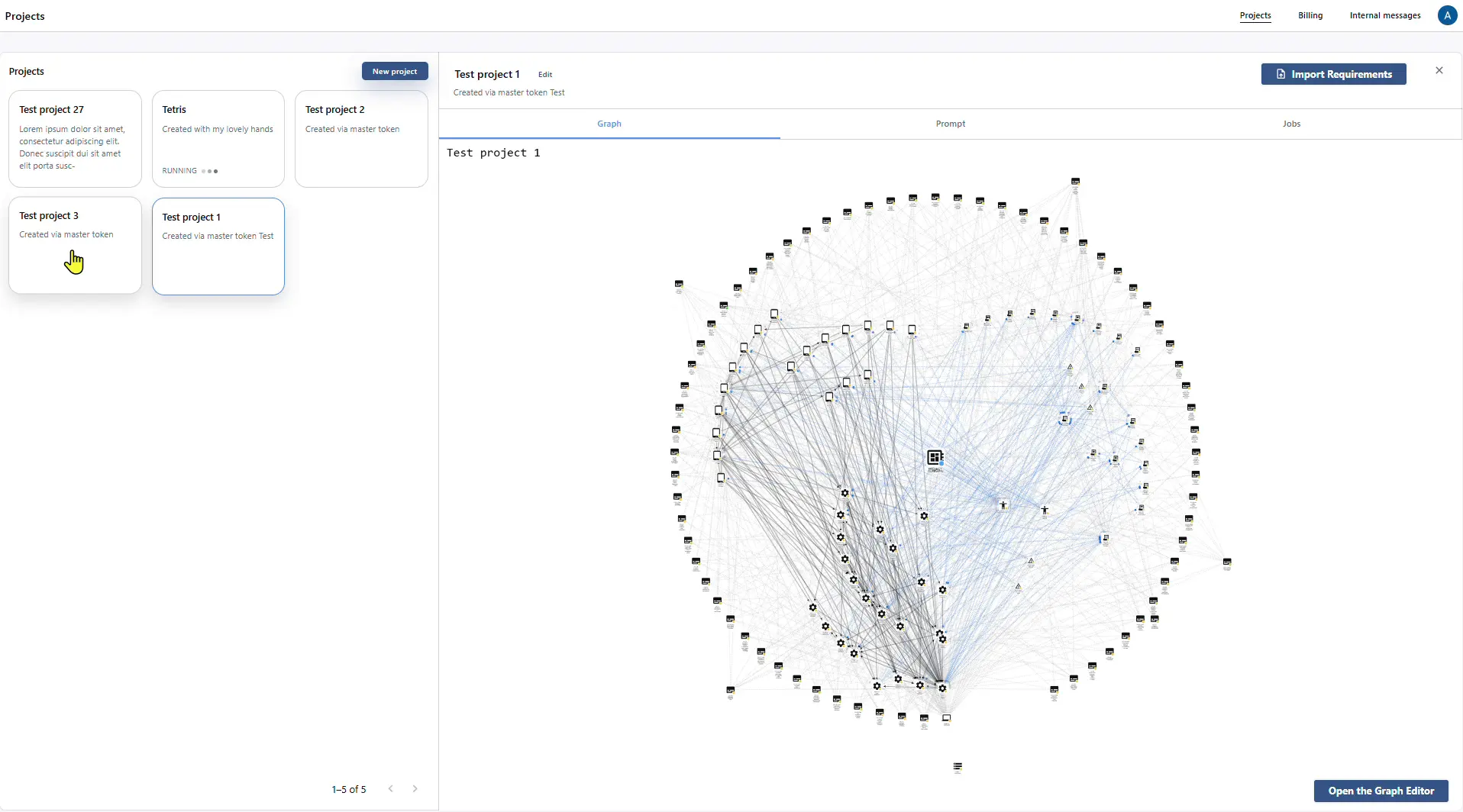This screenshot has width=1463, height=812.
Task: Select the topmost outlier node of the graph
Action: click(x=1075, y=182)
